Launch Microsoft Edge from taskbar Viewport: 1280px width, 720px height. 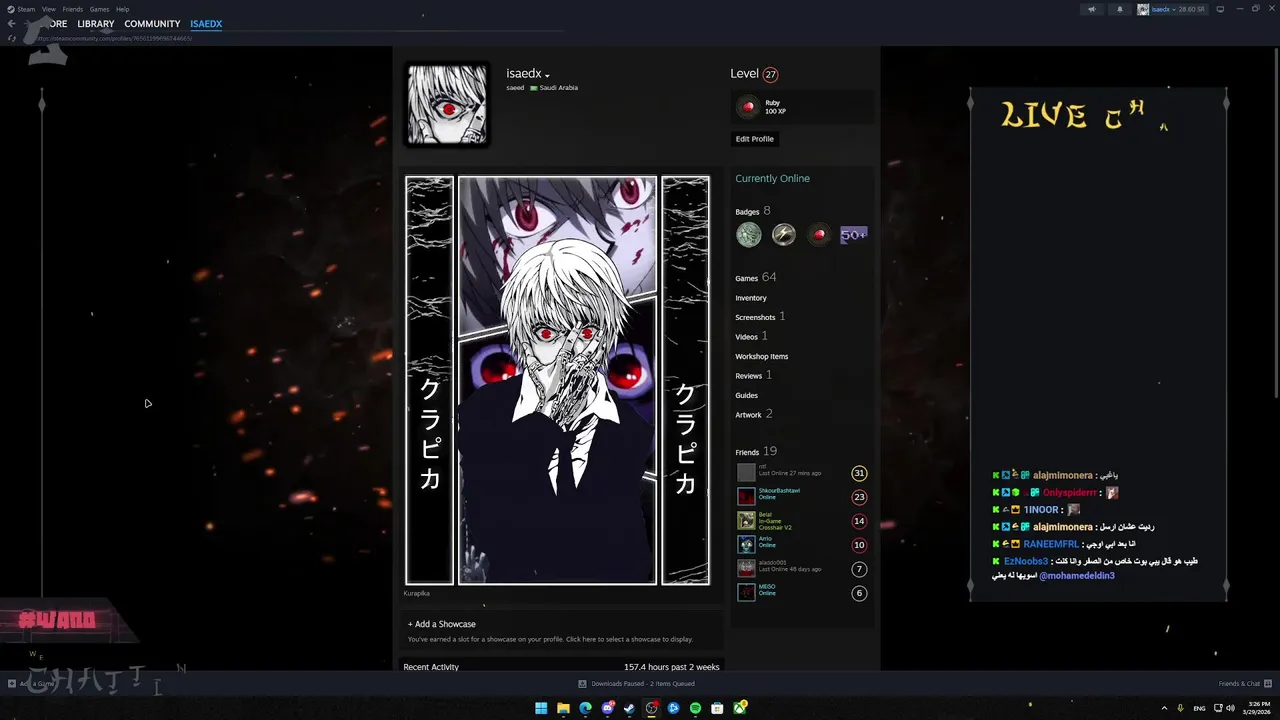tap(585, 708)
